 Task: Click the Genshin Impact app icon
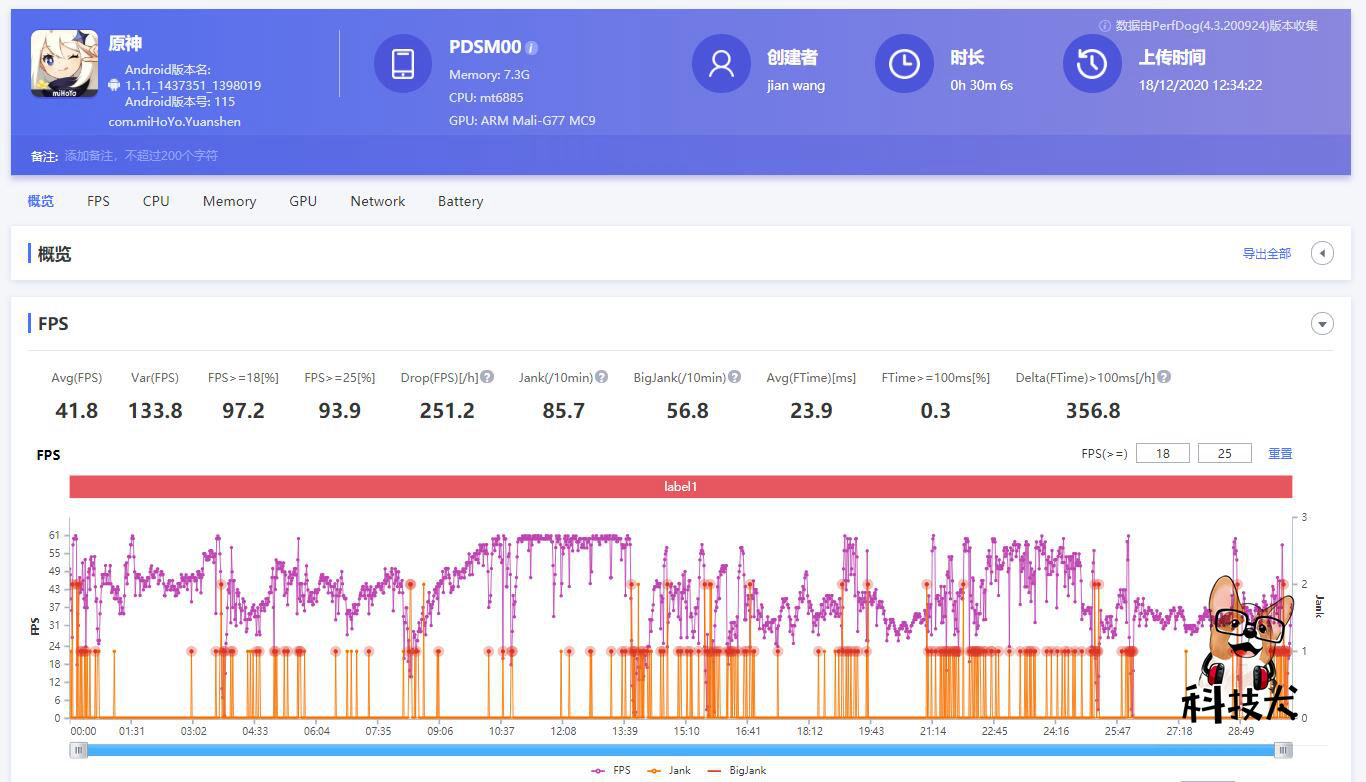64,64
